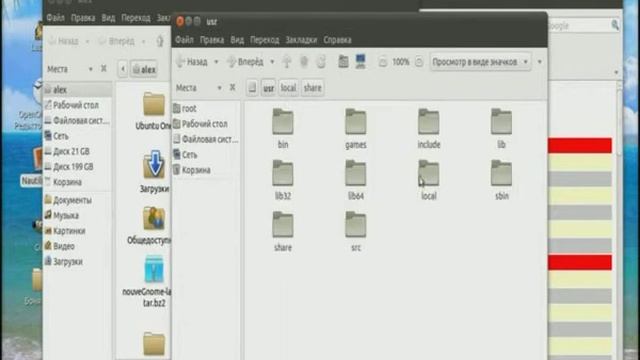Open the Закладки menu
This screenshot has width=640, height=360.
301,40
